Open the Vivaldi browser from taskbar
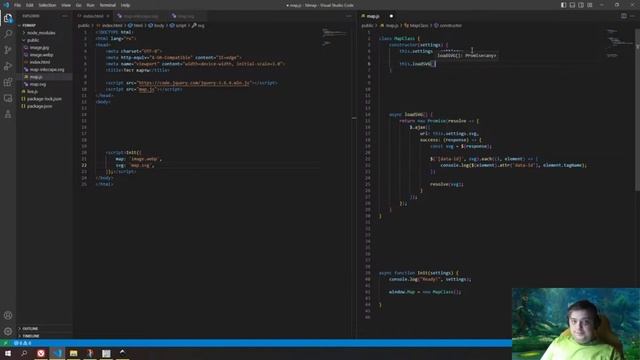 click(40, 353)
